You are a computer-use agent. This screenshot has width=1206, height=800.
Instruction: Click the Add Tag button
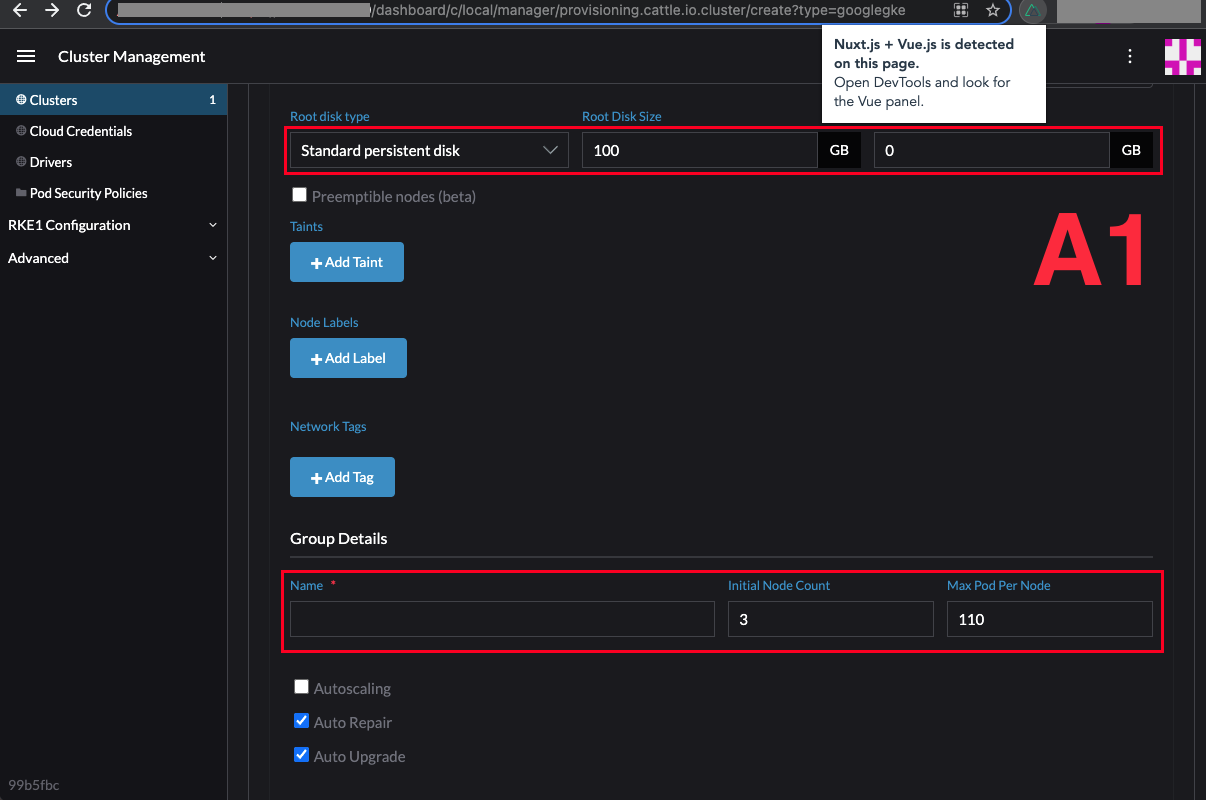(x=342, y=477)
